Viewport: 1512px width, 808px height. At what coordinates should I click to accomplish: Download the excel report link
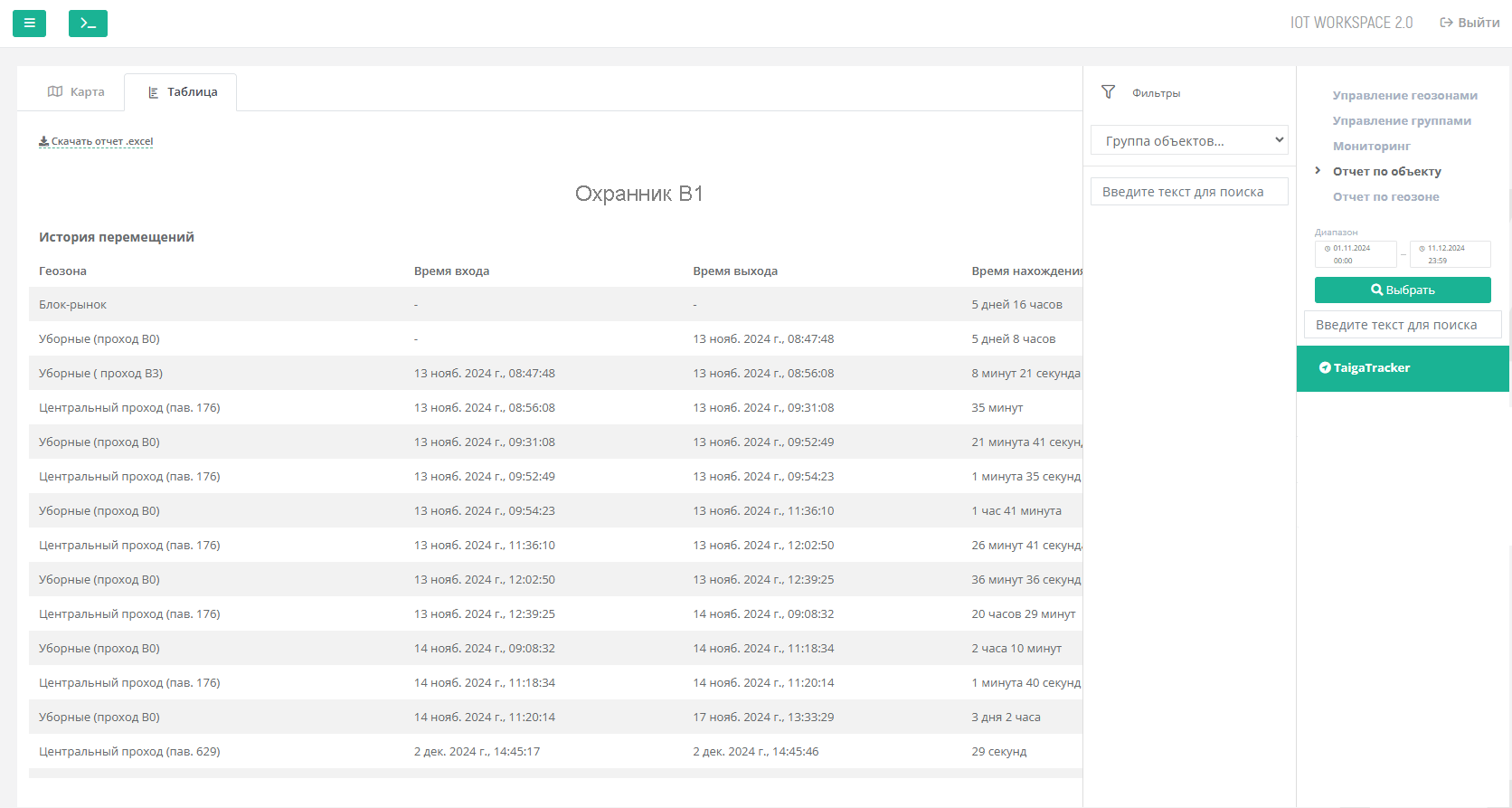102,142
